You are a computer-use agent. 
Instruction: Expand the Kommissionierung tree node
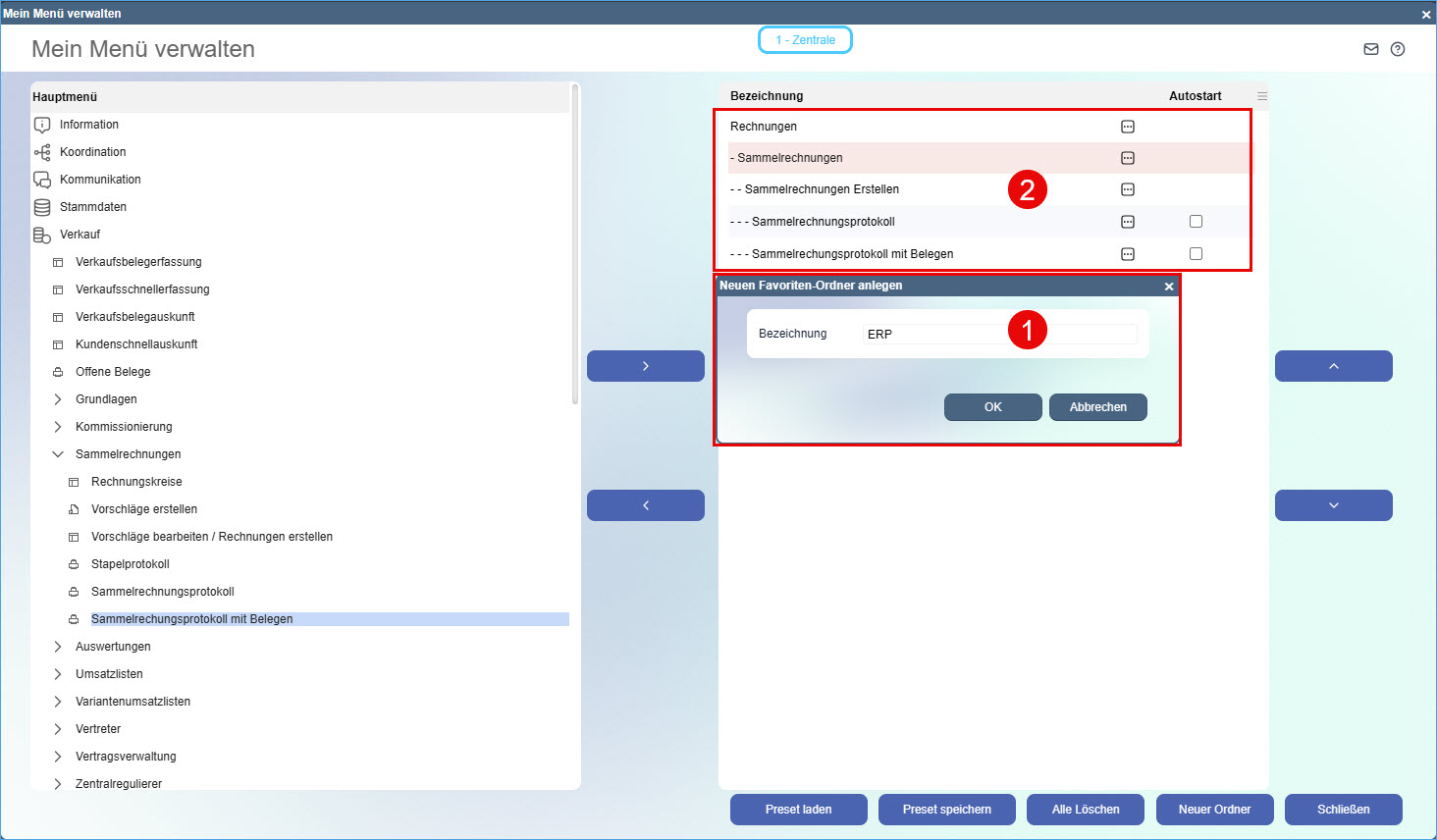click(x=58, y=427)
